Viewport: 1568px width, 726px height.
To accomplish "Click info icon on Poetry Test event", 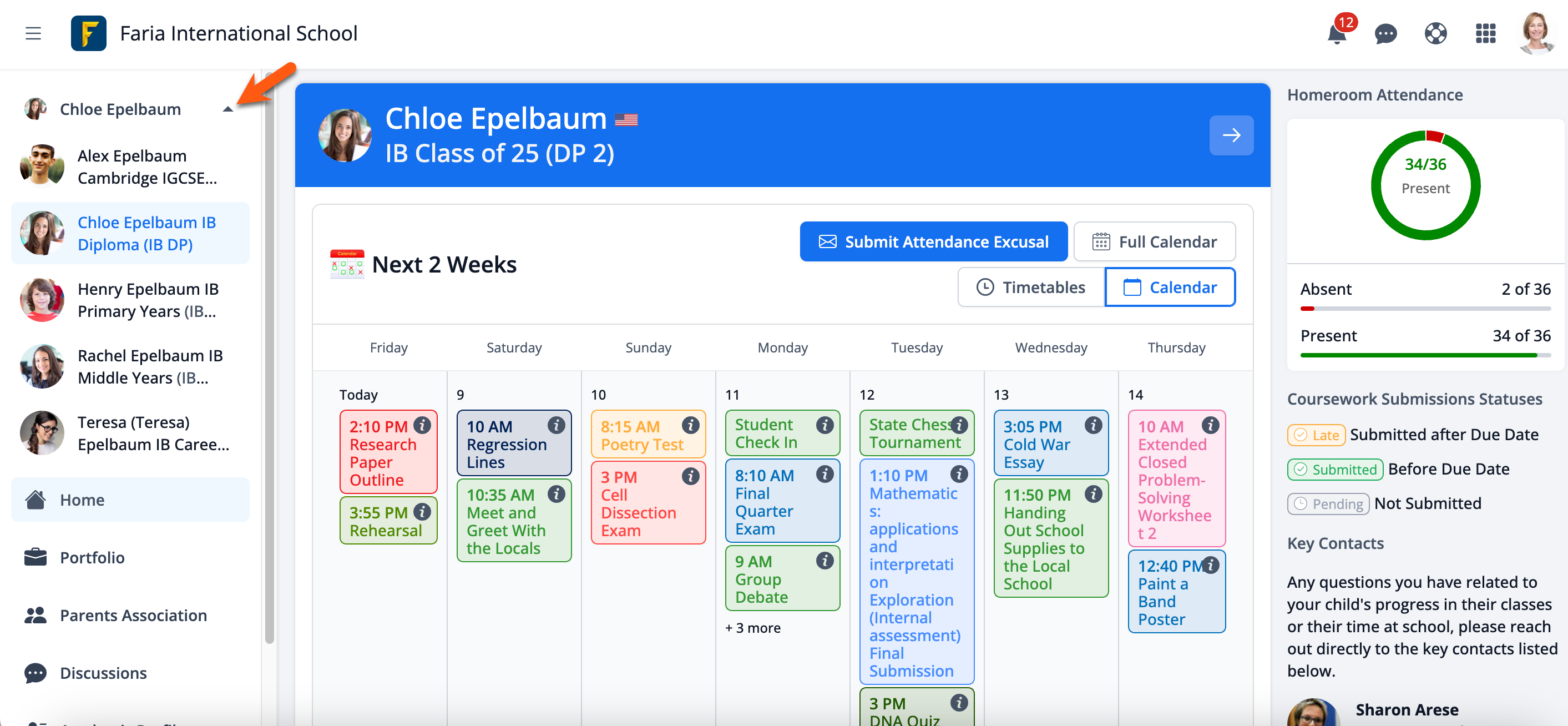I will [690, 425].
